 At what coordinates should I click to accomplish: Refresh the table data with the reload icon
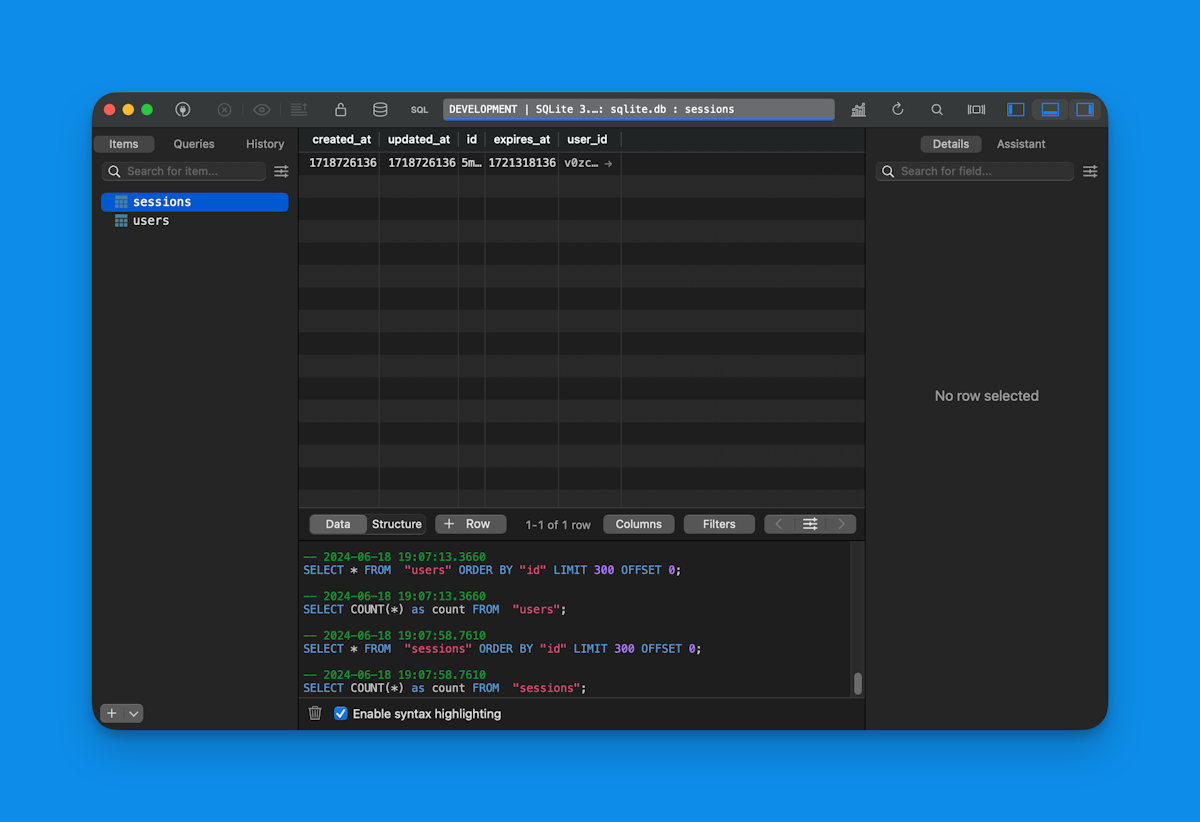(x=897, y=109)
